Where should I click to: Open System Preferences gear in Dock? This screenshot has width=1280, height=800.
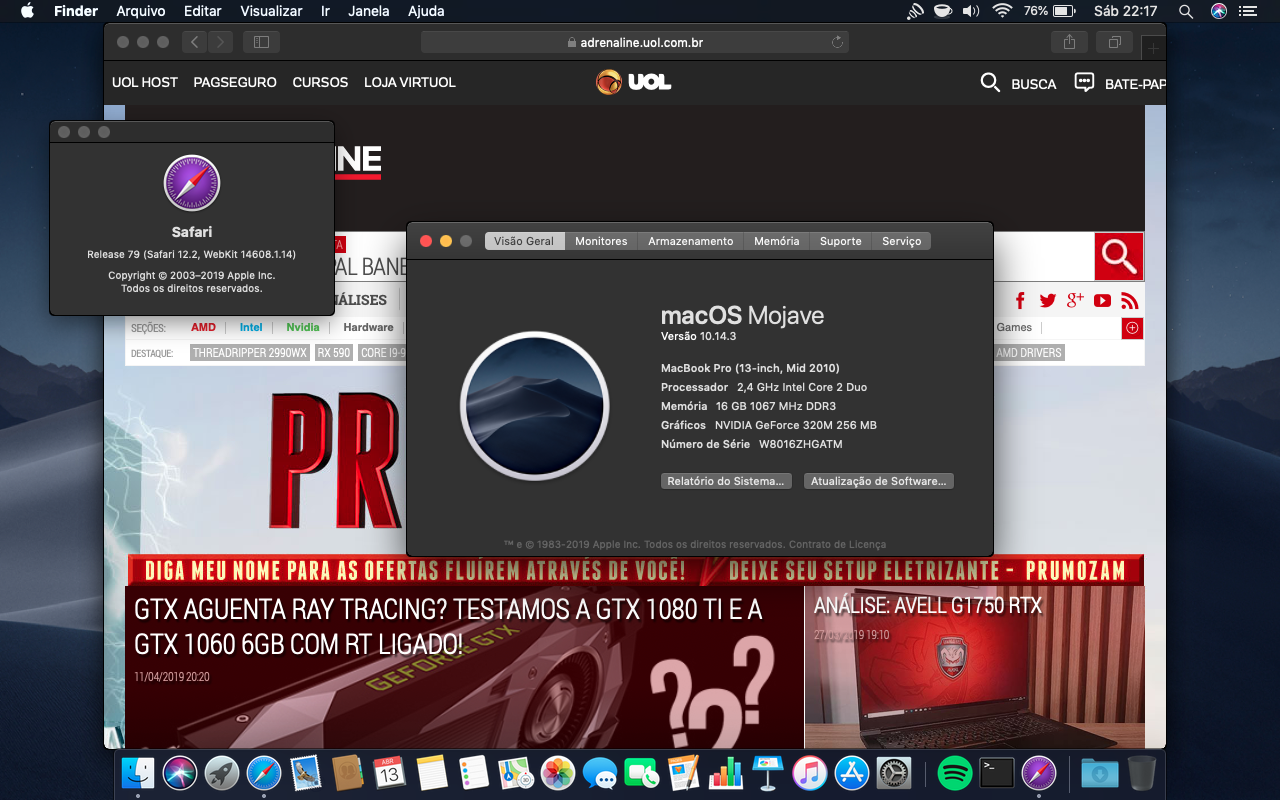click(x=893, y=773)
